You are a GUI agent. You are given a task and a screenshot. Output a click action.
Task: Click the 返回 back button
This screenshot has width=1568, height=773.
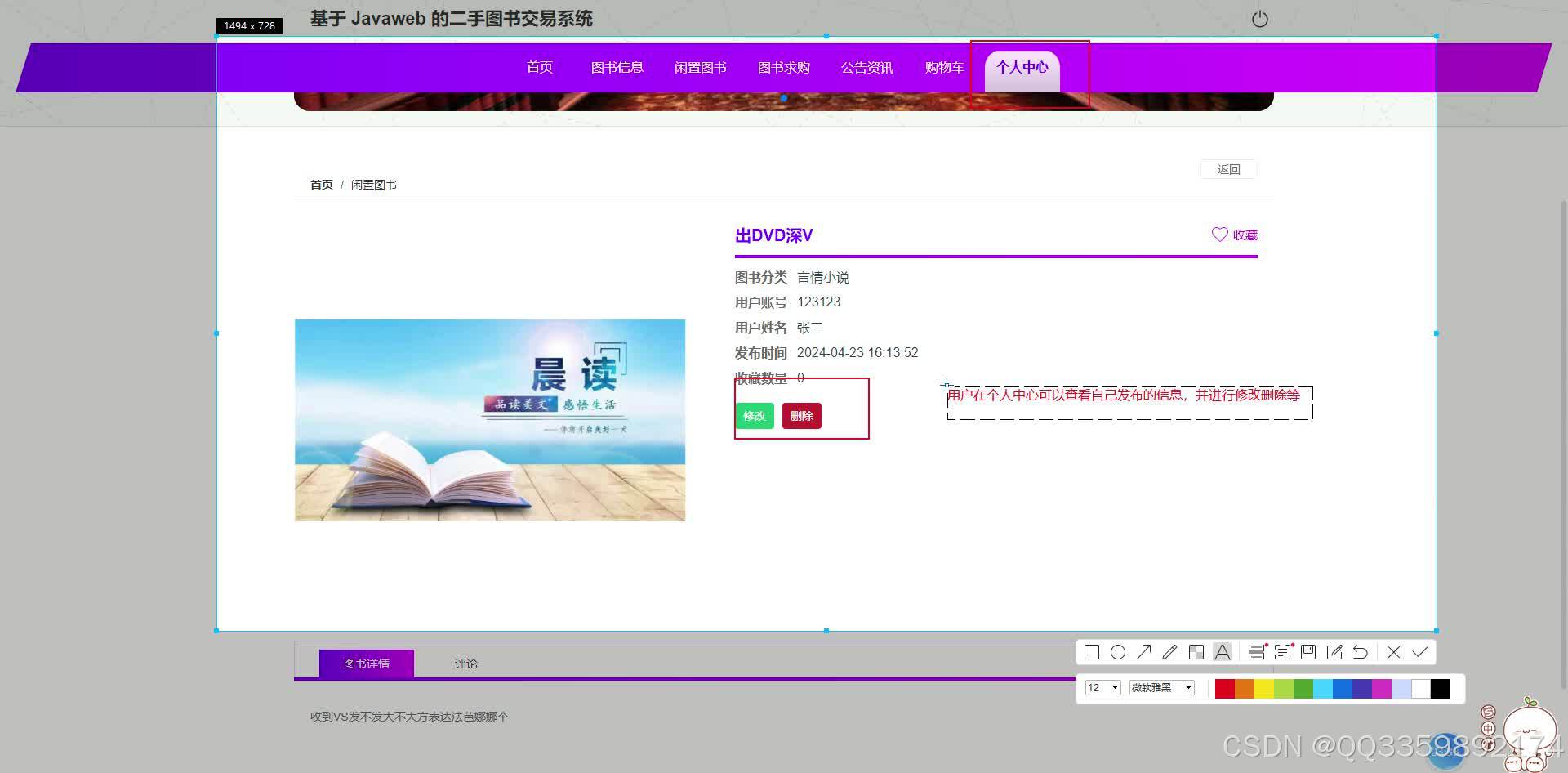point(1228,169)
